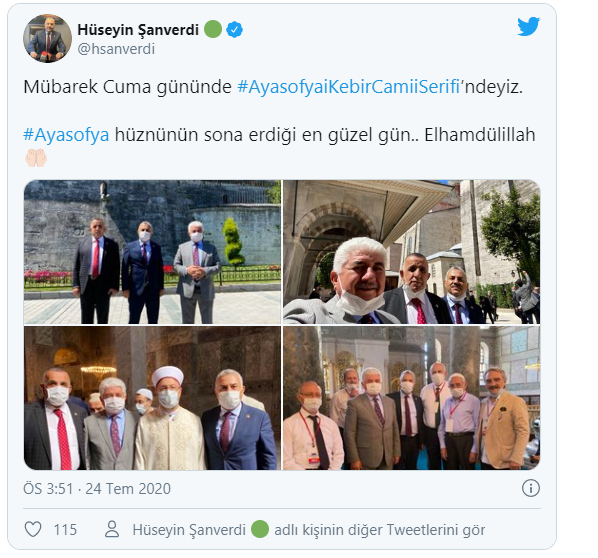This screenshot has height=558, width=598.
Task: Open the #AyasofyaiKebirCamiiSerifi hashtag
Action: click(x=349, y=87)
